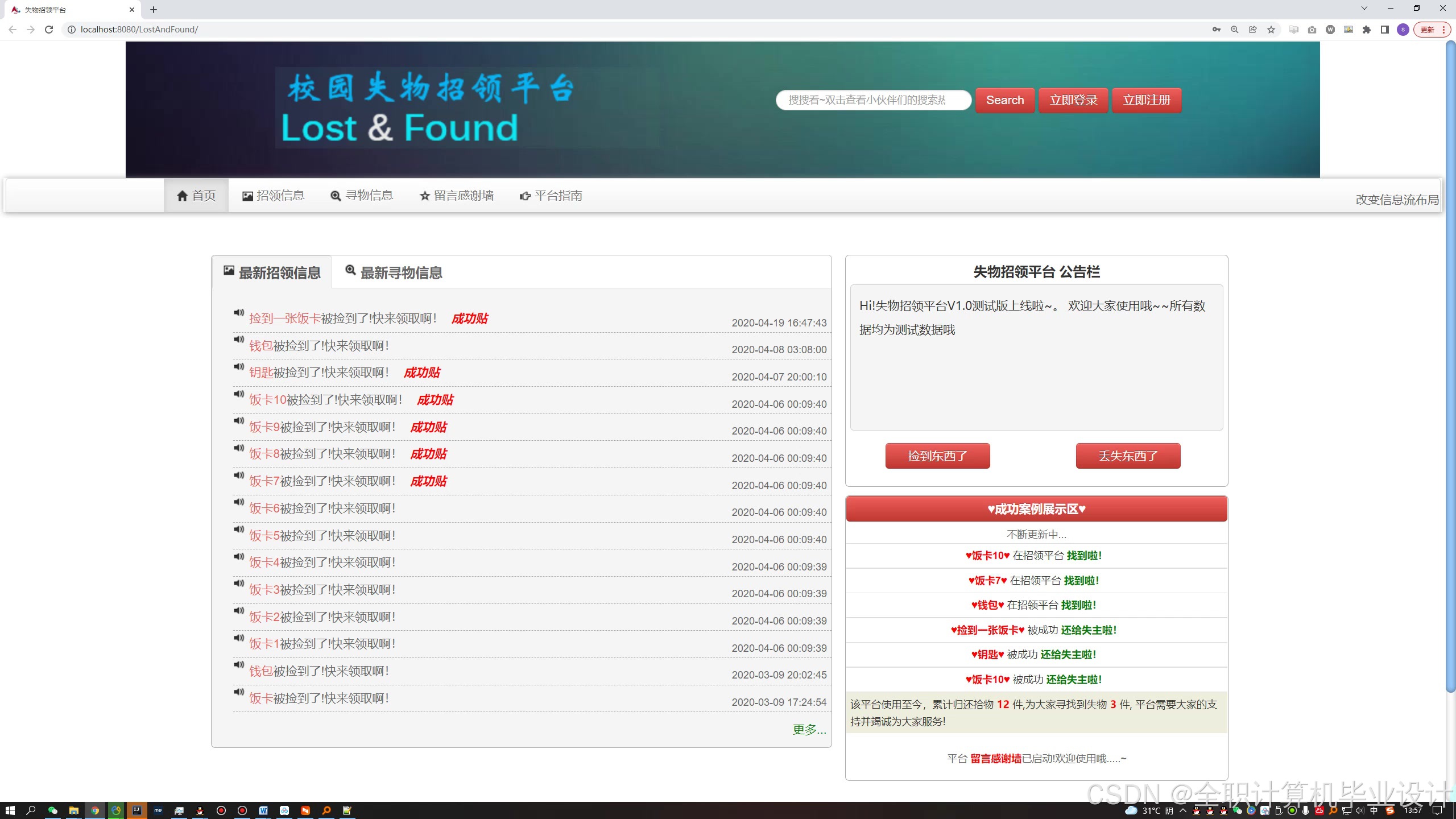Open the browser extensions puzzle icon
This screenshot has width=1456, height=819.
click(x=1367, y=30)
